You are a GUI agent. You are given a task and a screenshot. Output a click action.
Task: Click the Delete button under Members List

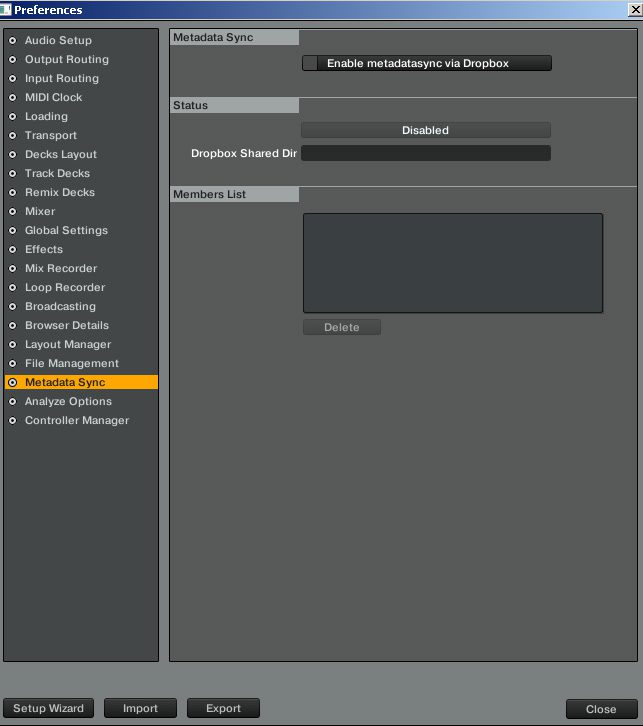[x=341, y=328]
